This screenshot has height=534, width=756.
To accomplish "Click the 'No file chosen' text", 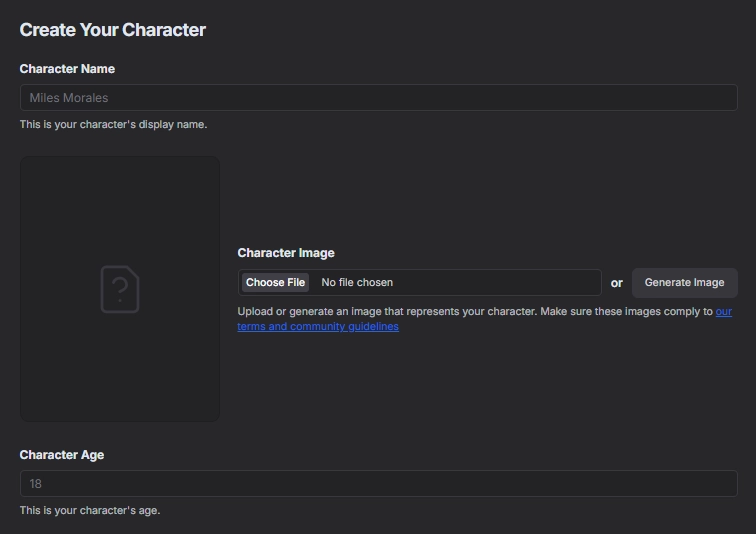I will click(357, 282).
